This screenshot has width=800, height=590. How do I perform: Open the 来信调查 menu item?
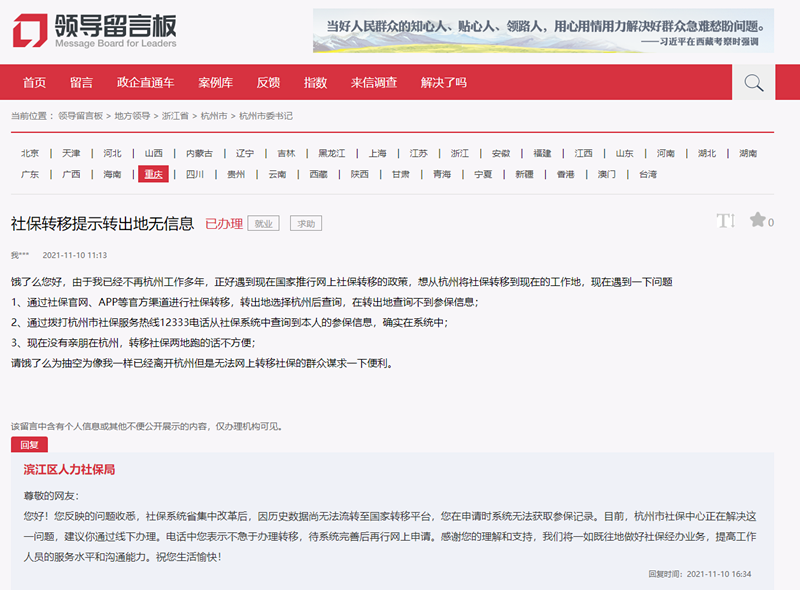click(x=374, y=83)
